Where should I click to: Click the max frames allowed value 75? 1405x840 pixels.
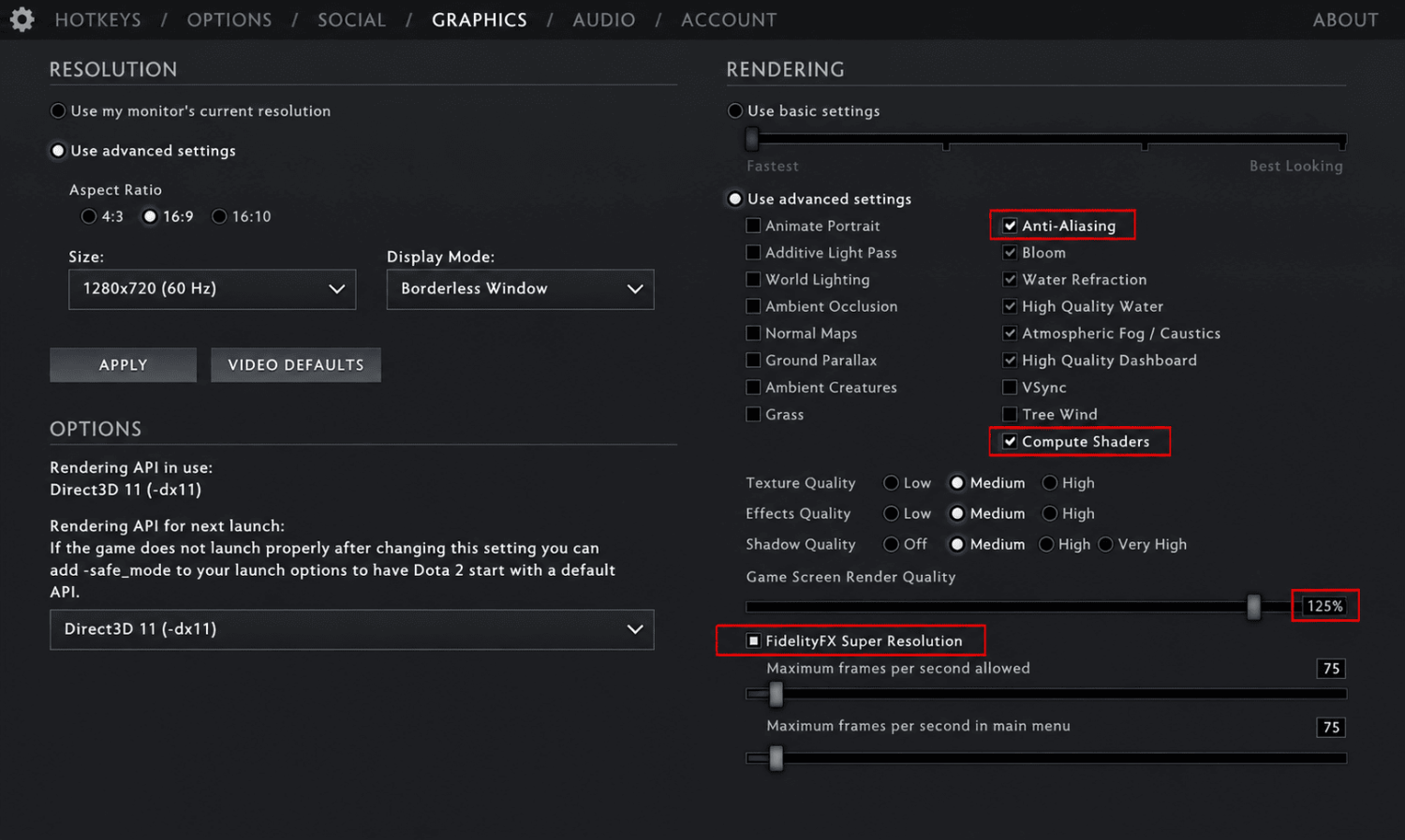[x=1331, y=669]
